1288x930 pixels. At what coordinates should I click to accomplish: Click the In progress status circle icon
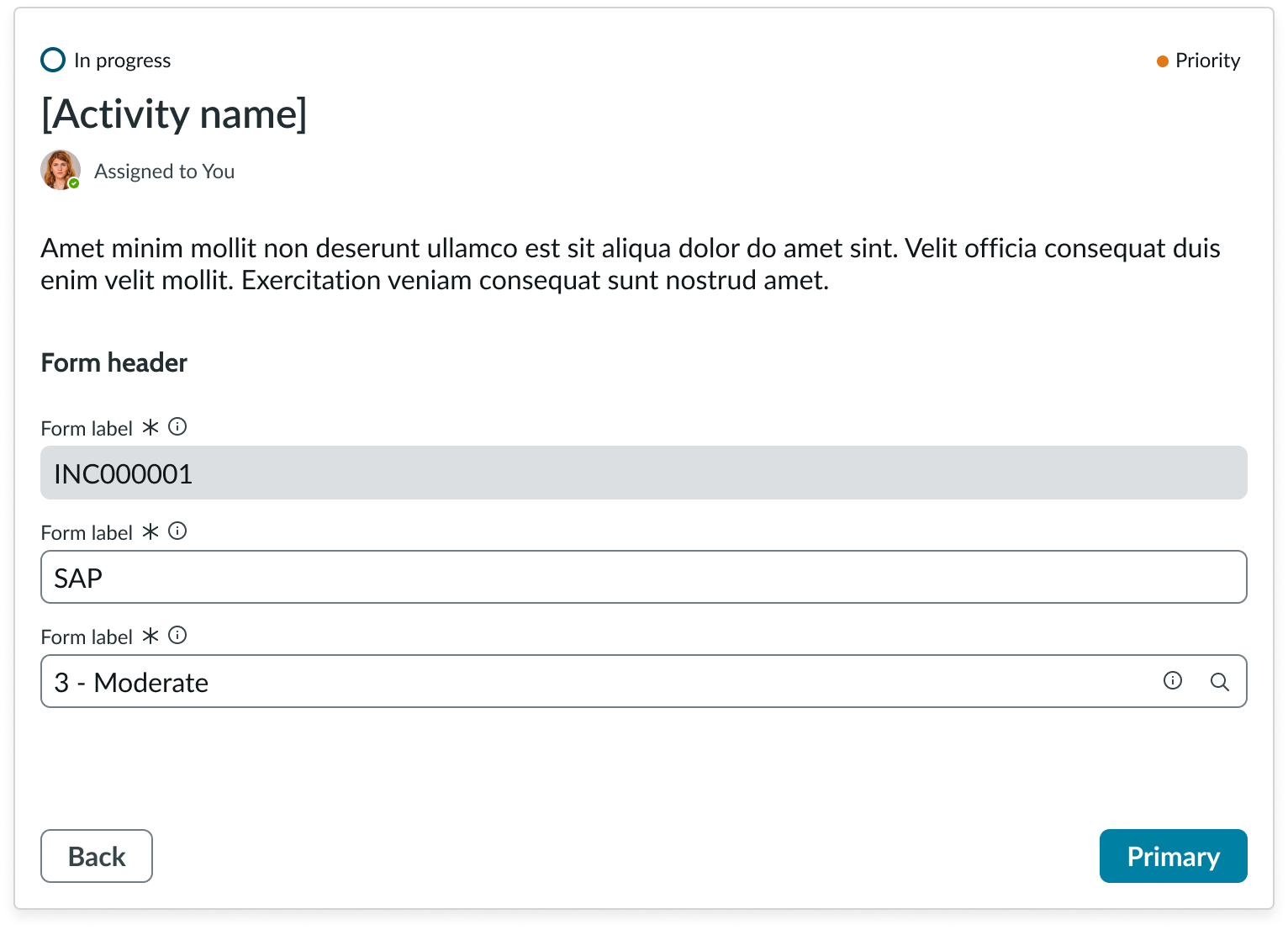click(53, 61)
